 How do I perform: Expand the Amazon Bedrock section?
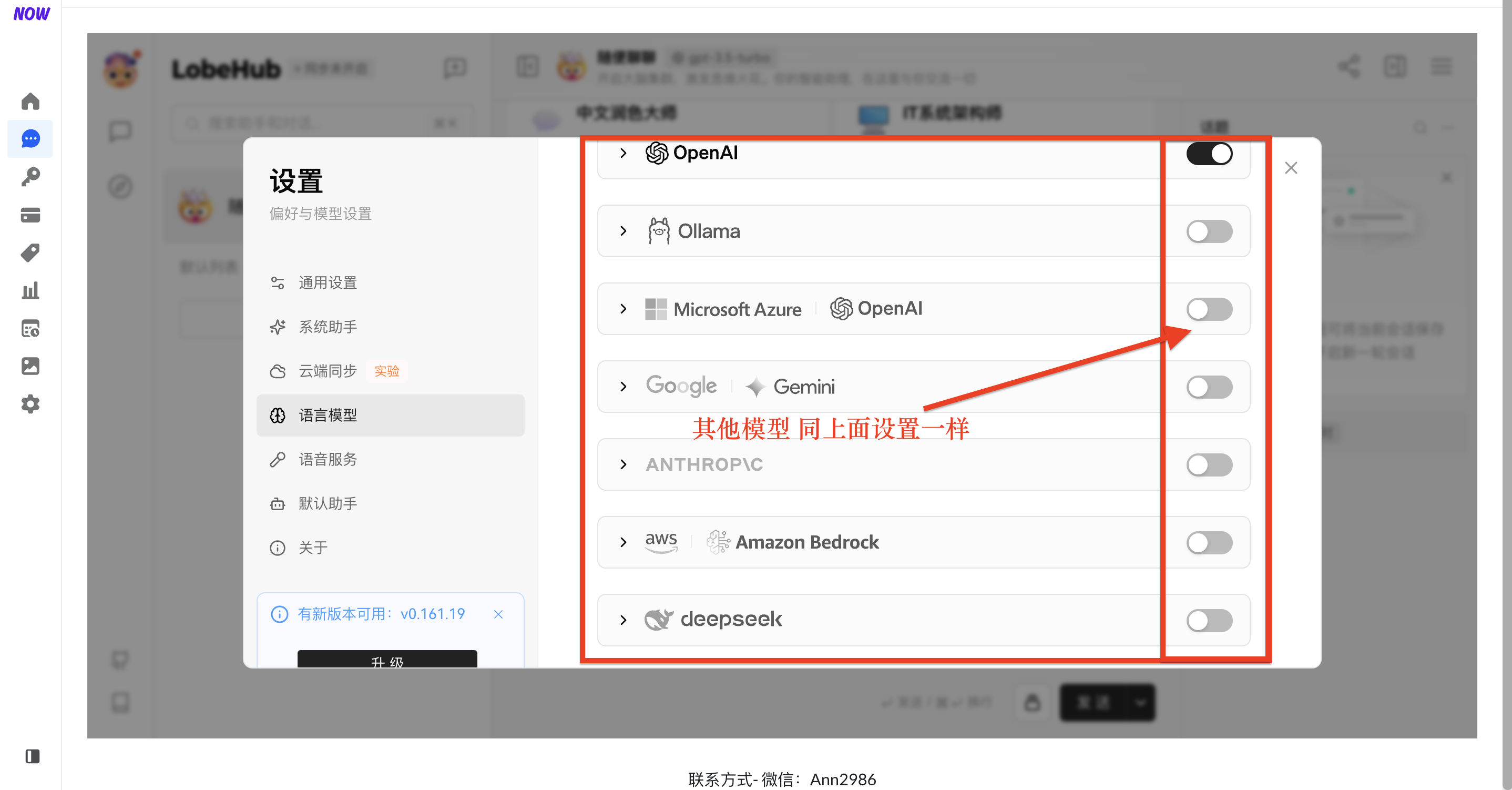coord(624,542)
